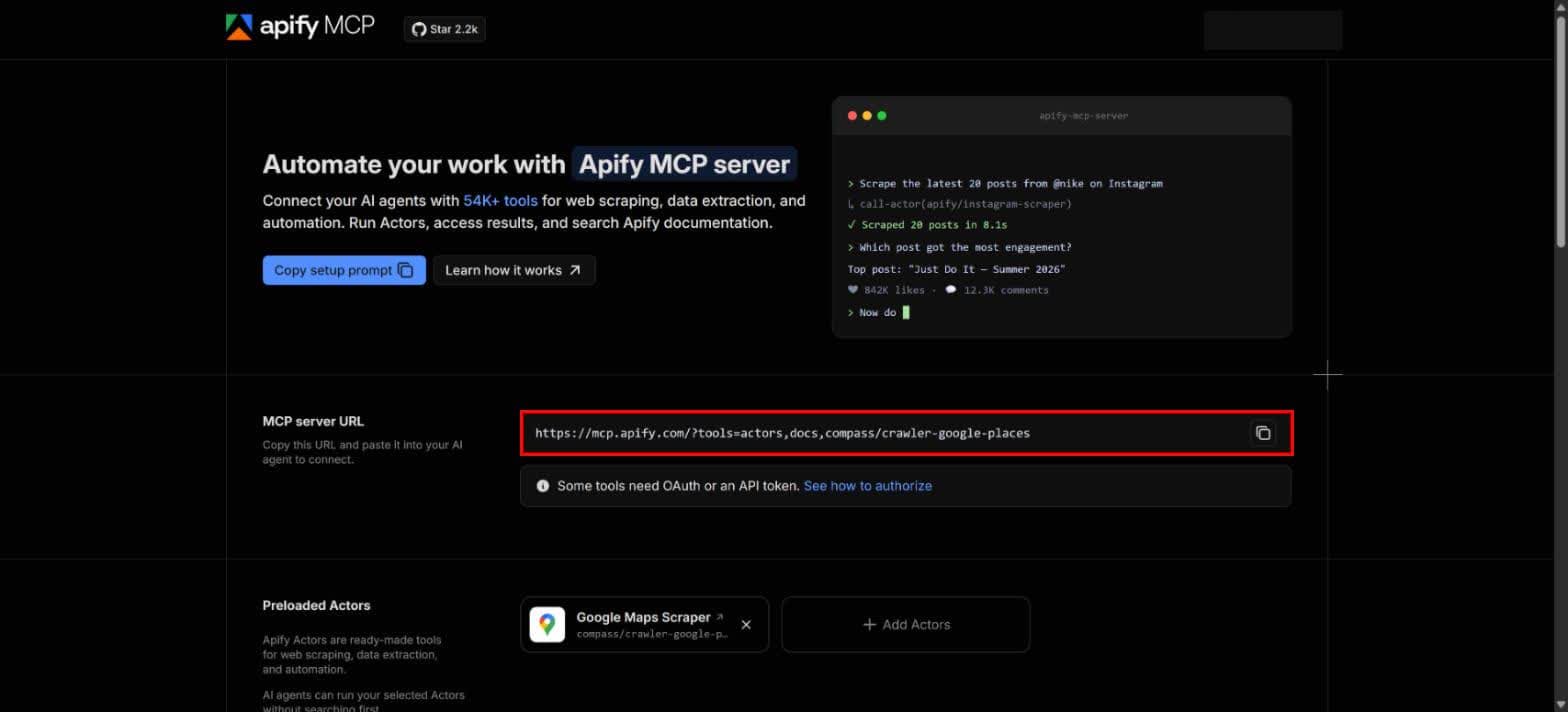Click the info icon beside OAuth notice
Screen dimensions: 1568x712
pyautogui.click(x=543, y=486)
